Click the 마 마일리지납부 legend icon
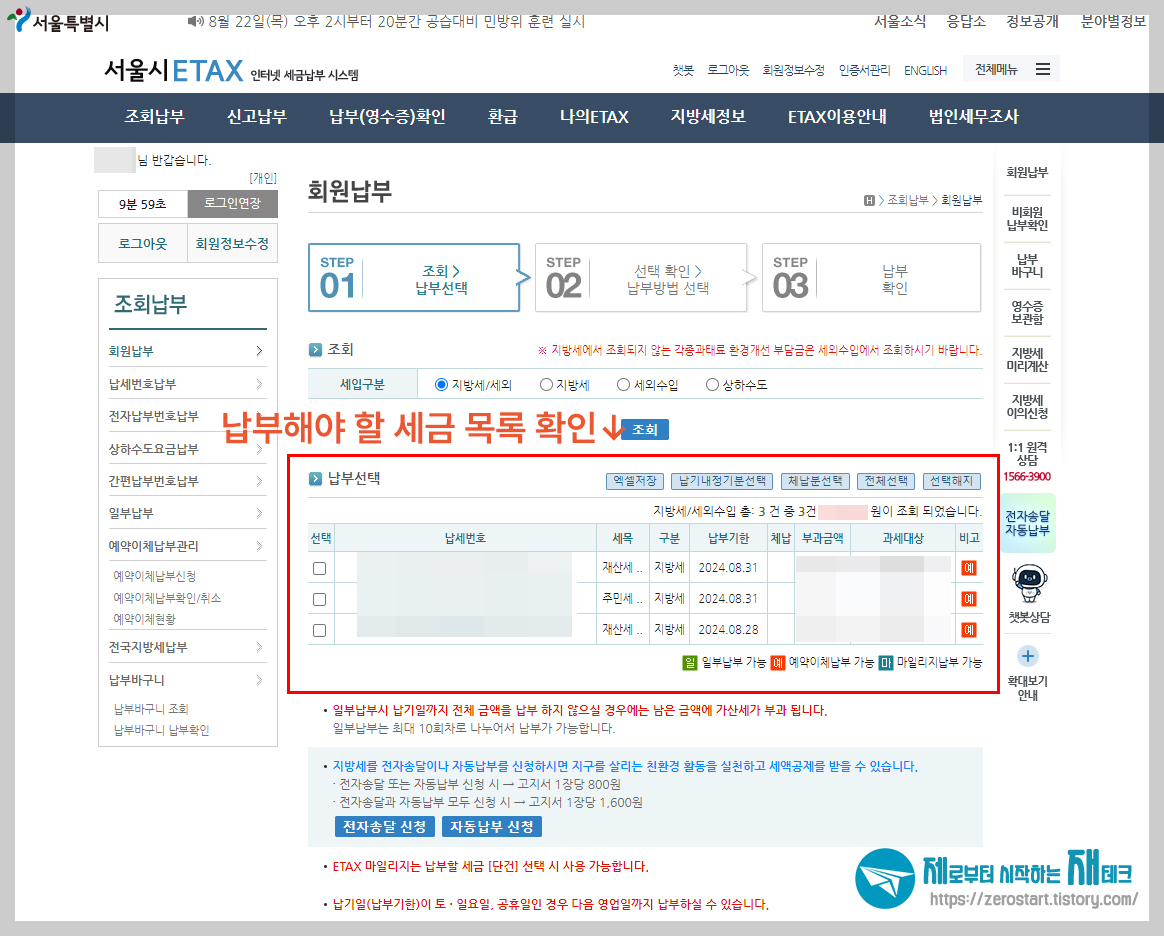Screen dimensions: 1164x936 coord(886,662)
